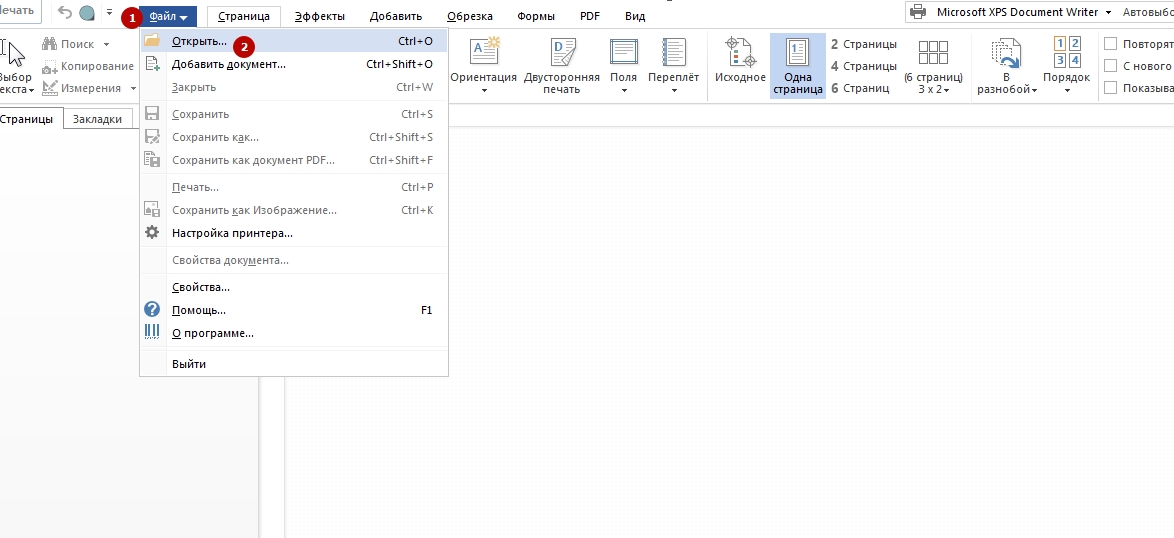Click the В разбобой collate icon

(1006, 53)
